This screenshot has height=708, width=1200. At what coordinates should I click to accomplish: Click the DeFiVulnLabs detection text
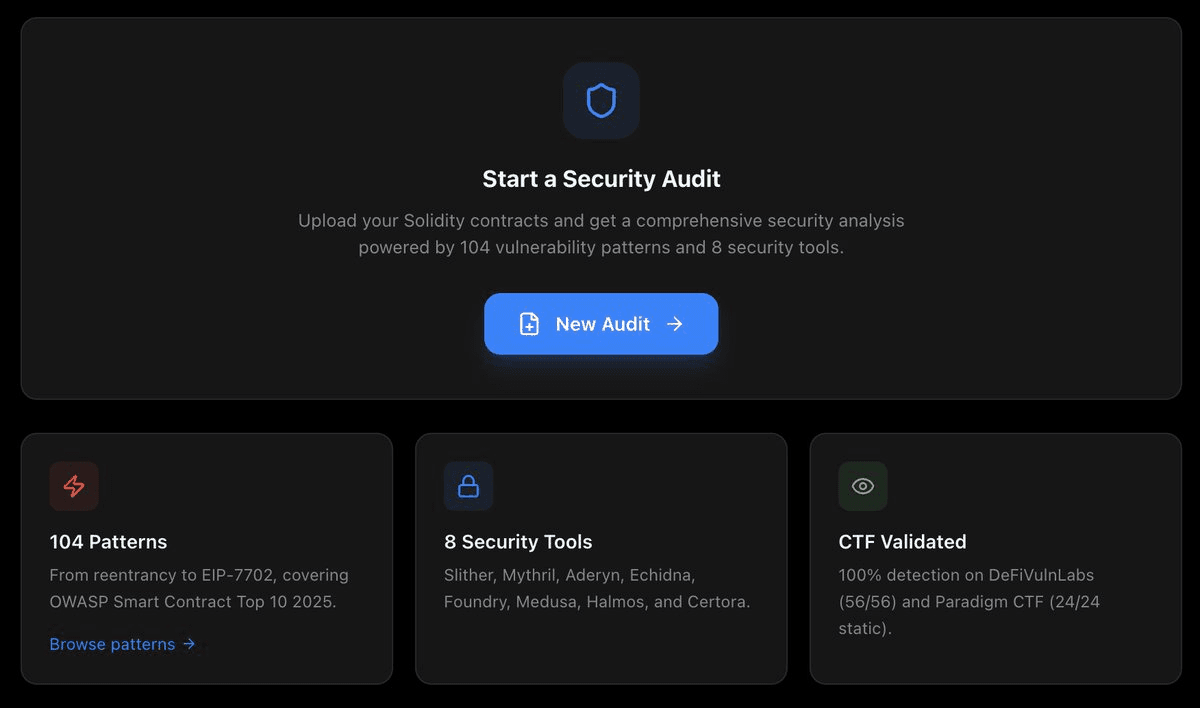[966, 575]
